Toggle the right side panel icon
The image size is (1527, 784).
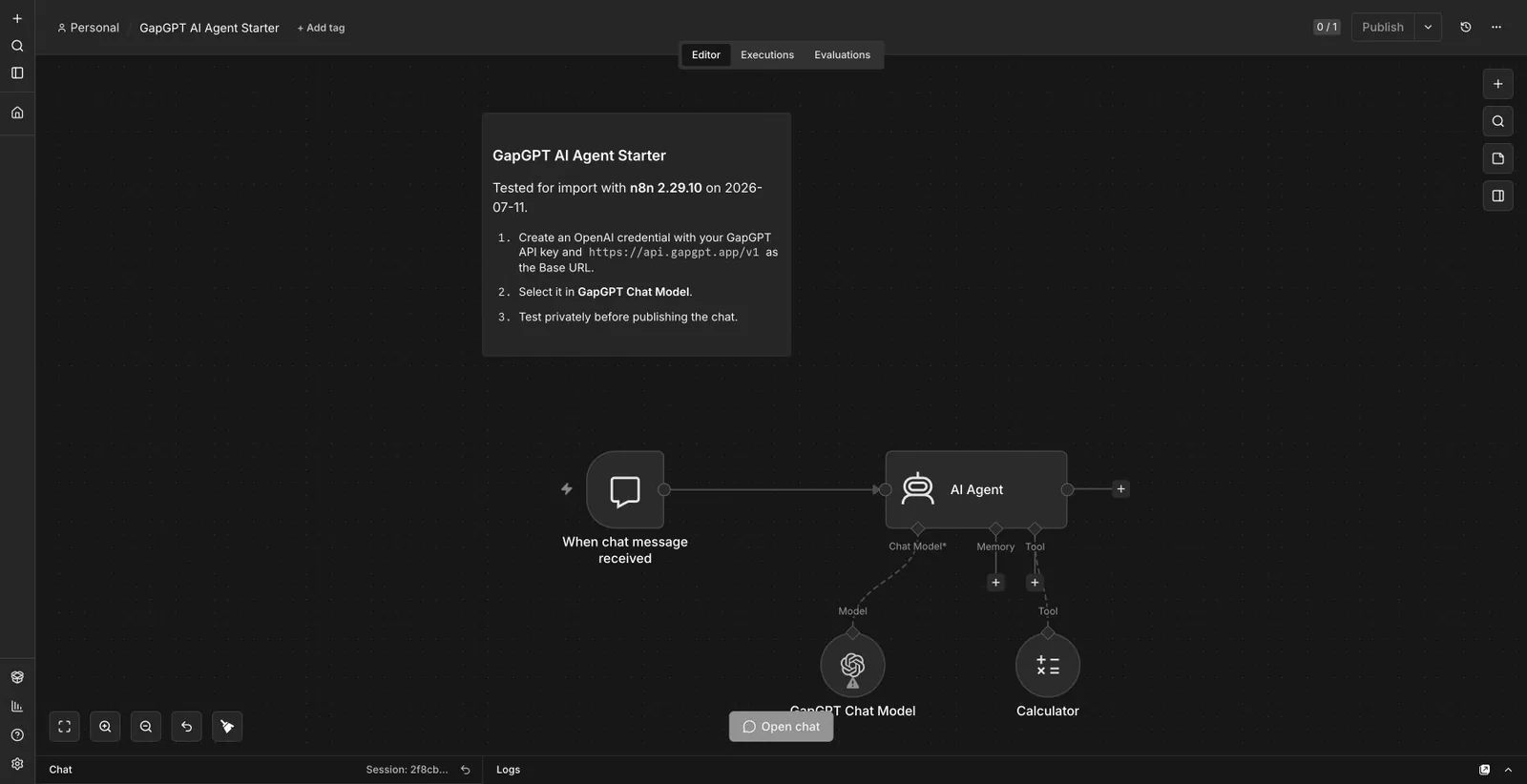tap(1498, 196)
